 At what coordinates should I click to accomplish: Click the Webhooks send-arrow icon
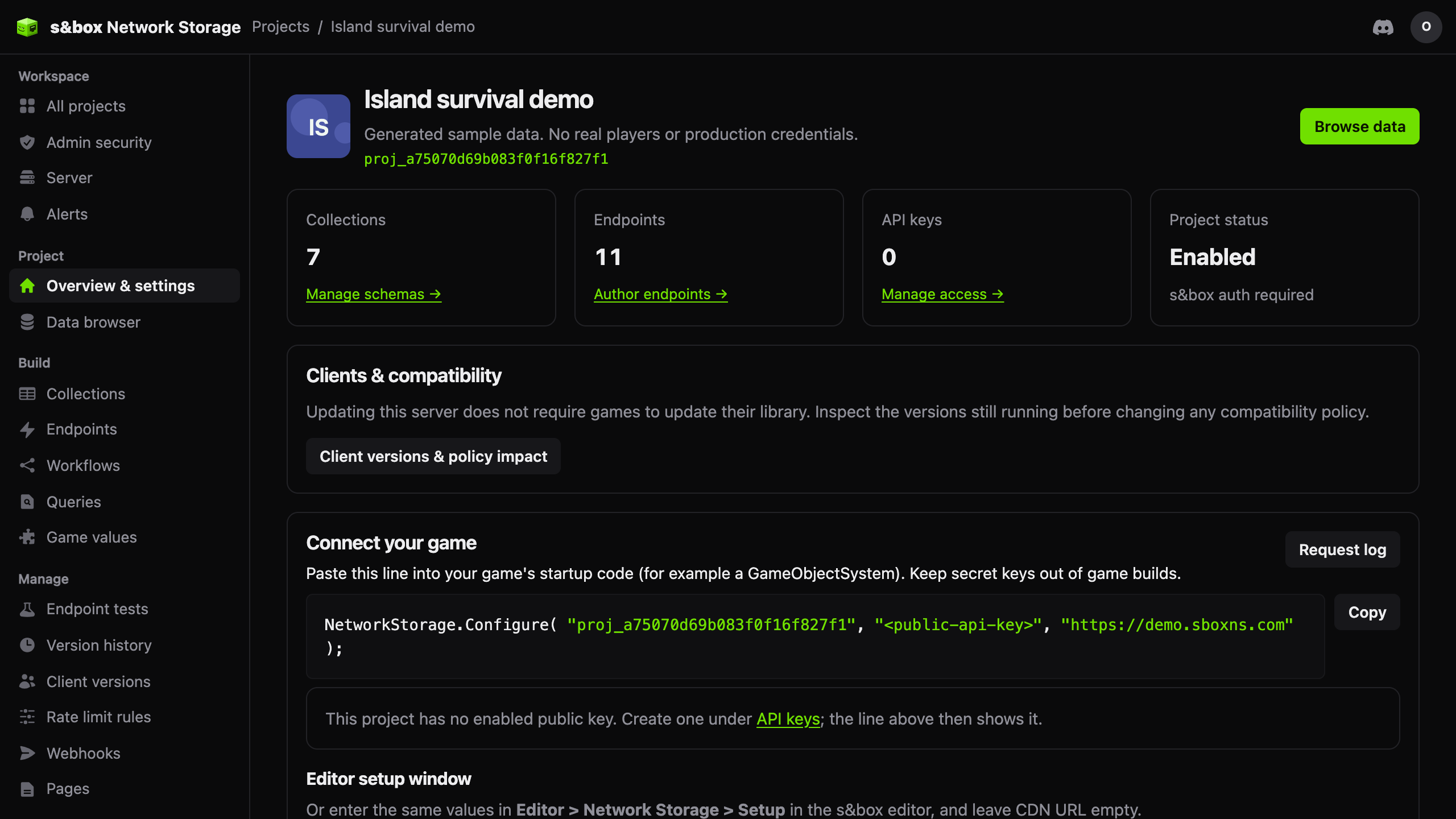(27, 753)
